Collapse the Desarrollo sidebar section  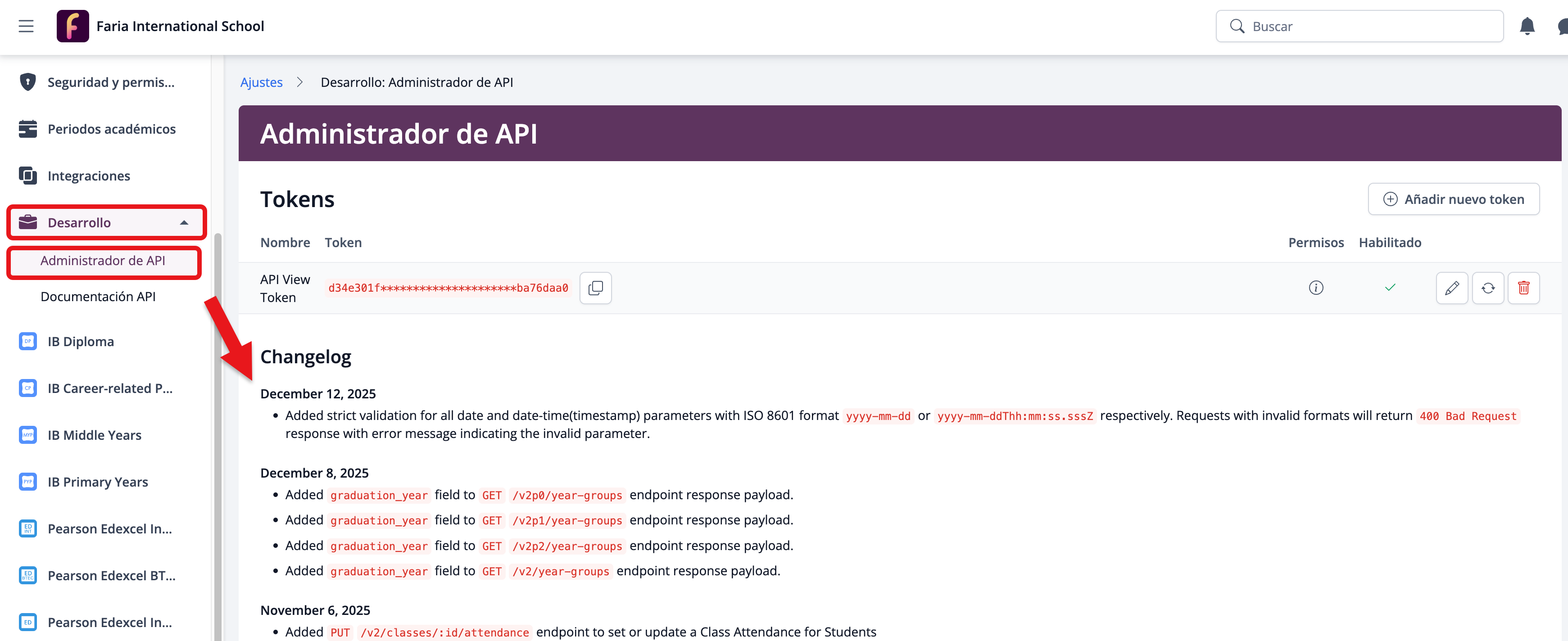[x=184, y=223]
